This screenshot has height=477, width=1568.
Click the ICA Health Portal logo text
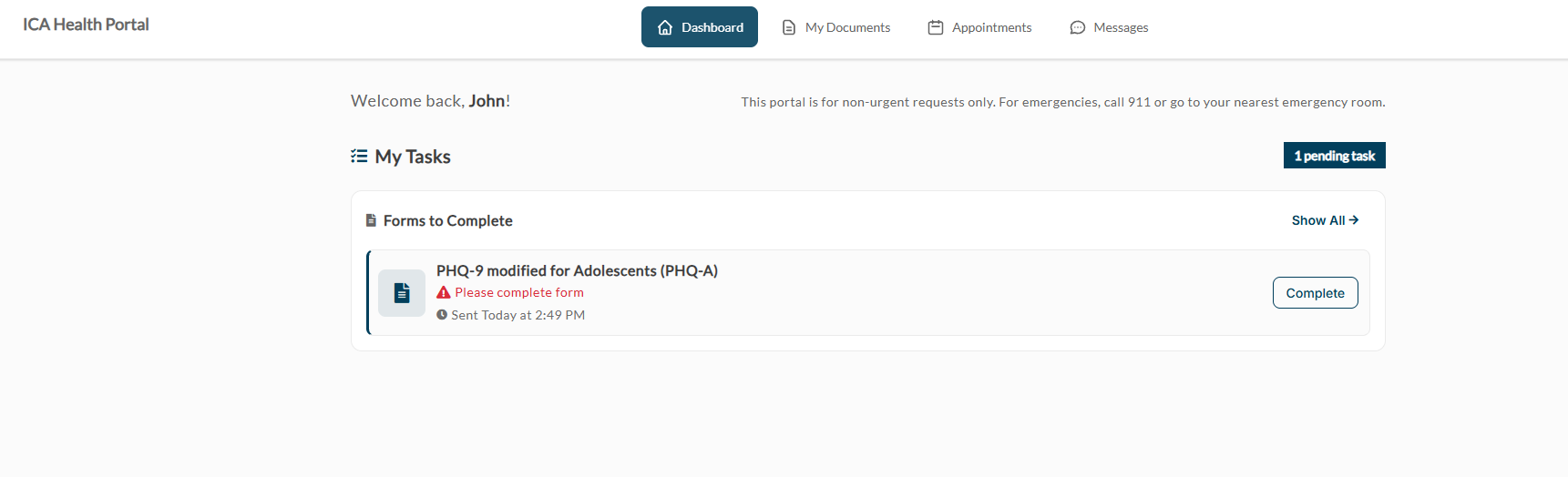(x=86, y=25)
